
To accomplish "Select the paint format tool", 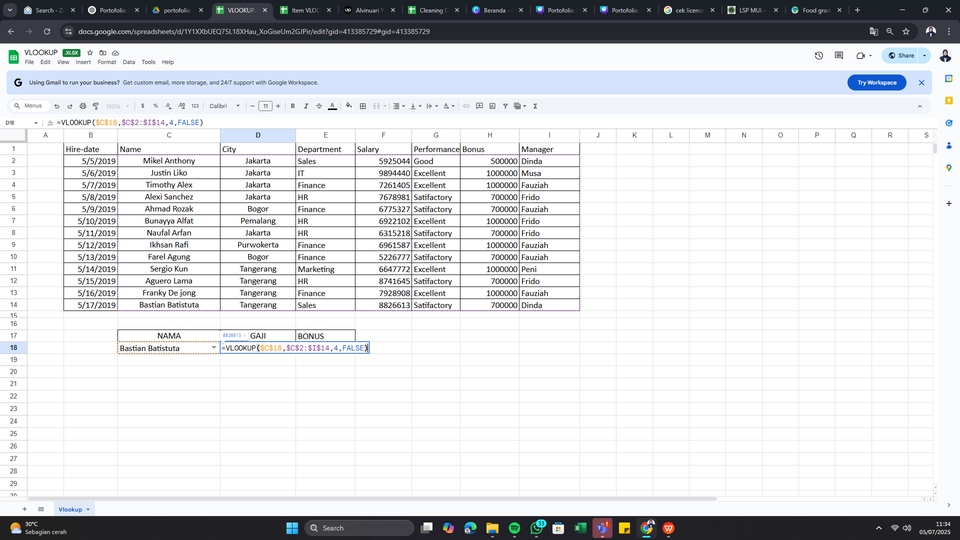I will [96, 106].
